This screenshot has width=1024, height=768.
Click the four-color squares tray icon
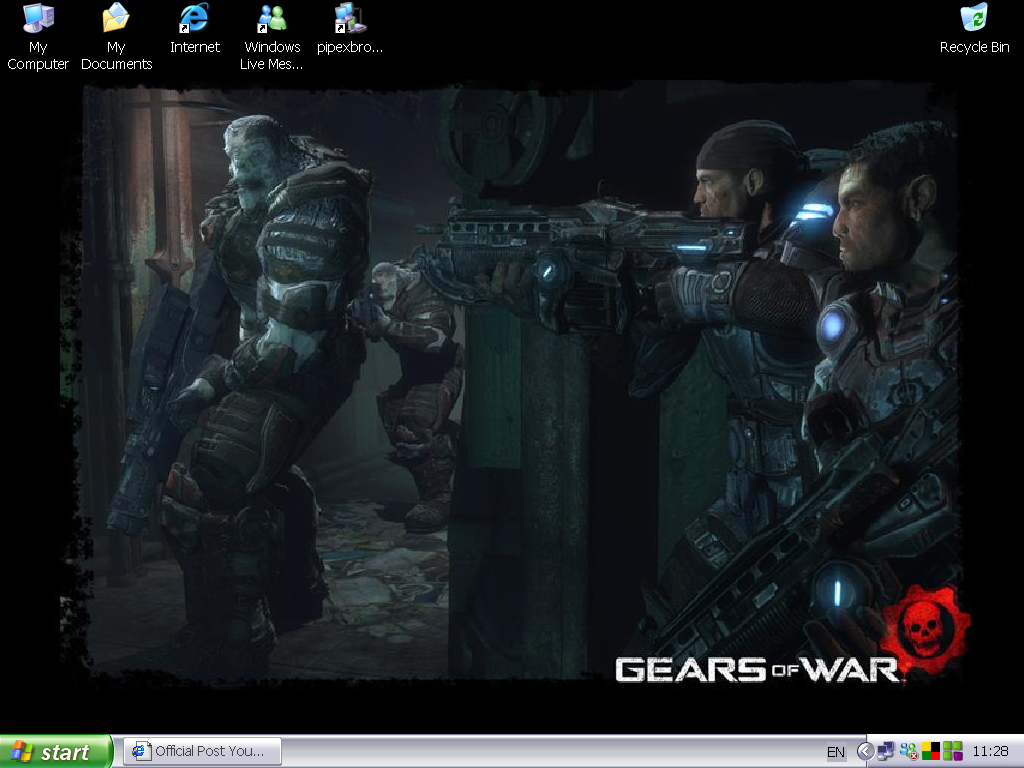931,750
